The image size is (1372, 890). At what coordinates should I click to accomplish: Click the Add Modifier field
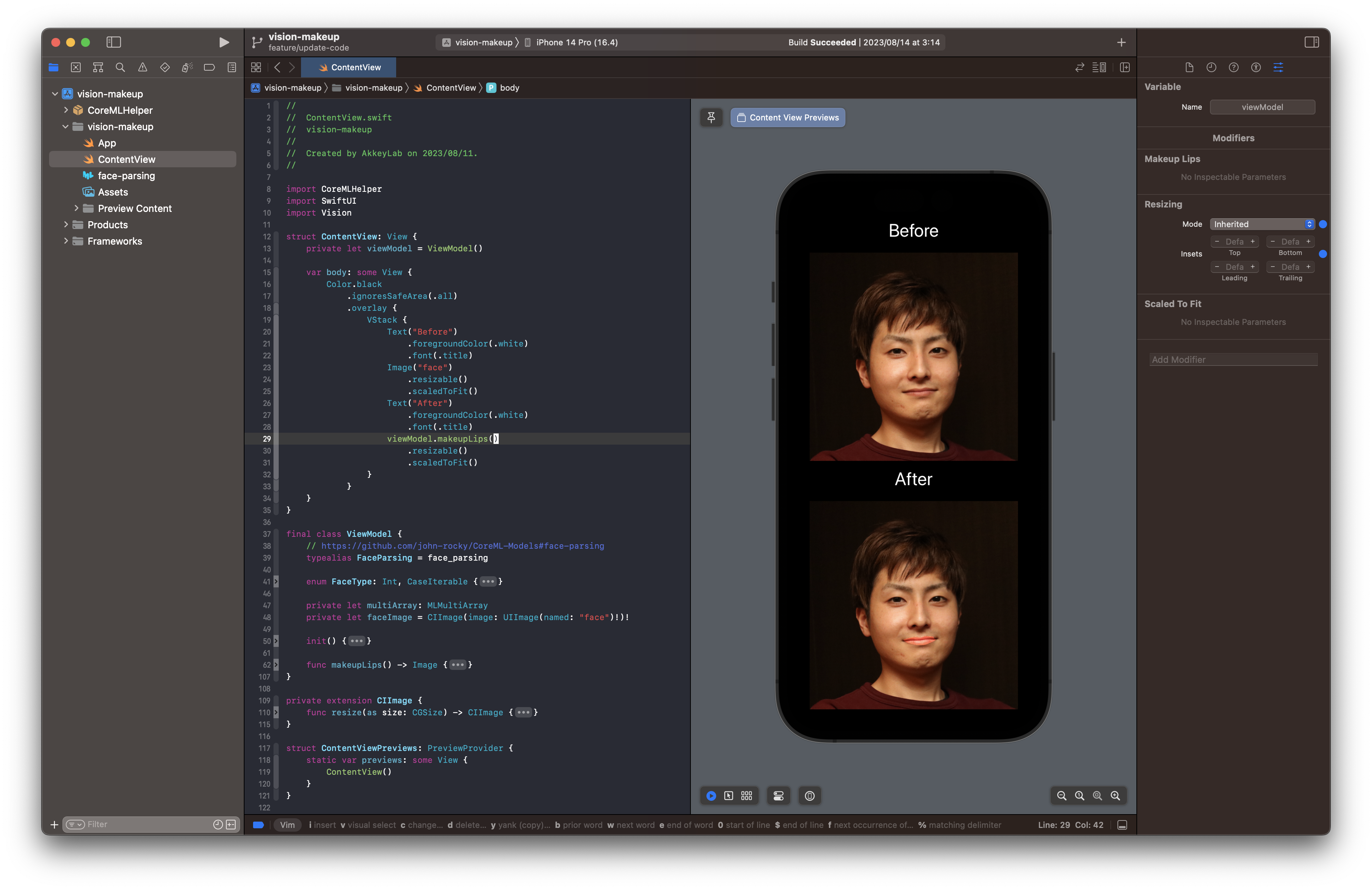point(1233,359)
